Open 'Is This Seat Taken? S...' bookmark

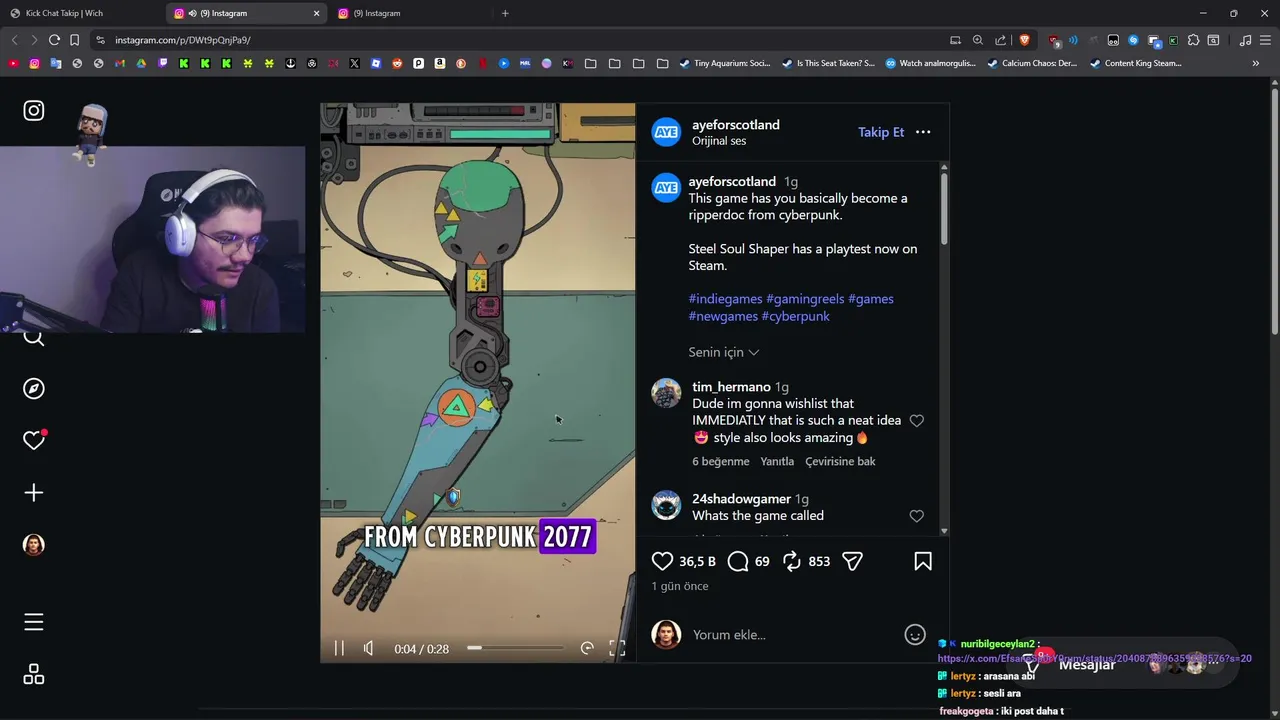click(828, 63)
